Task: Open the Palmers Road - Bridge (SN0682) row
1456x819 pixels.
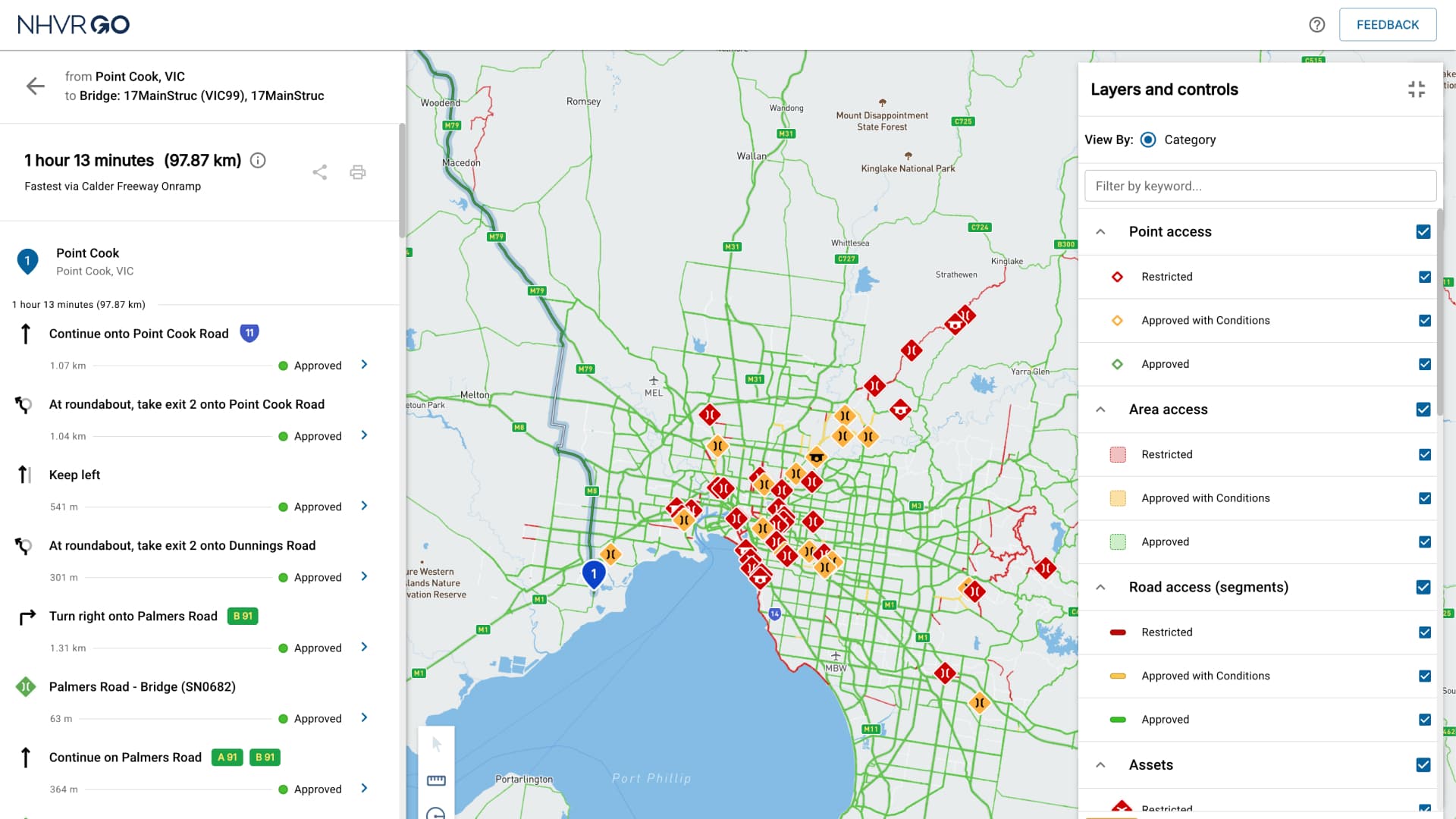Action: coord(199,701)
